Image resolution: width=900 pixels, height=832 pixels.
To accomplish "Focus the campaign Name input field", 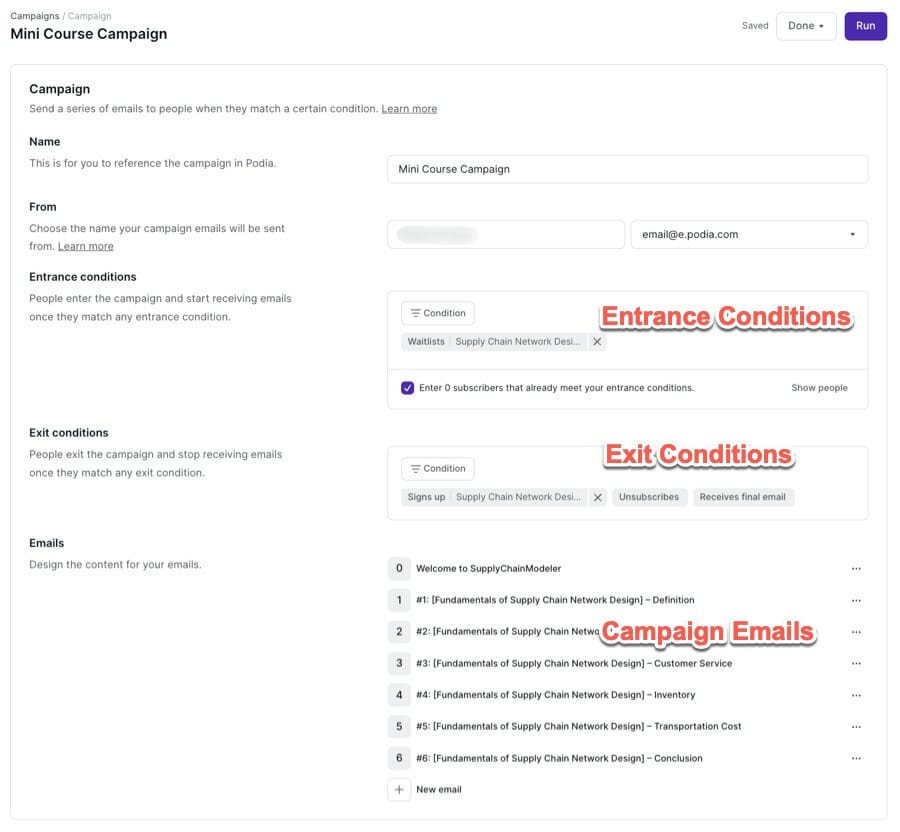I will [x=627, y=169].
